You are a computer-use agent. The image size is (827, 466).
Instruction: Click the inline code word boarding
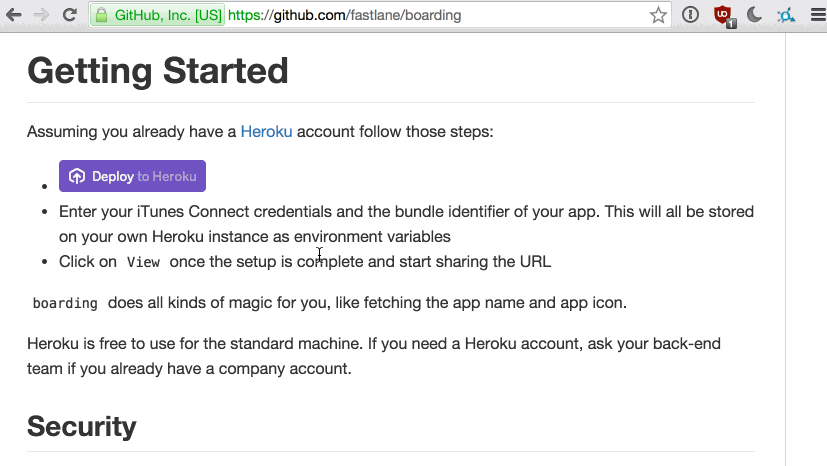click(x=65, y=303)
